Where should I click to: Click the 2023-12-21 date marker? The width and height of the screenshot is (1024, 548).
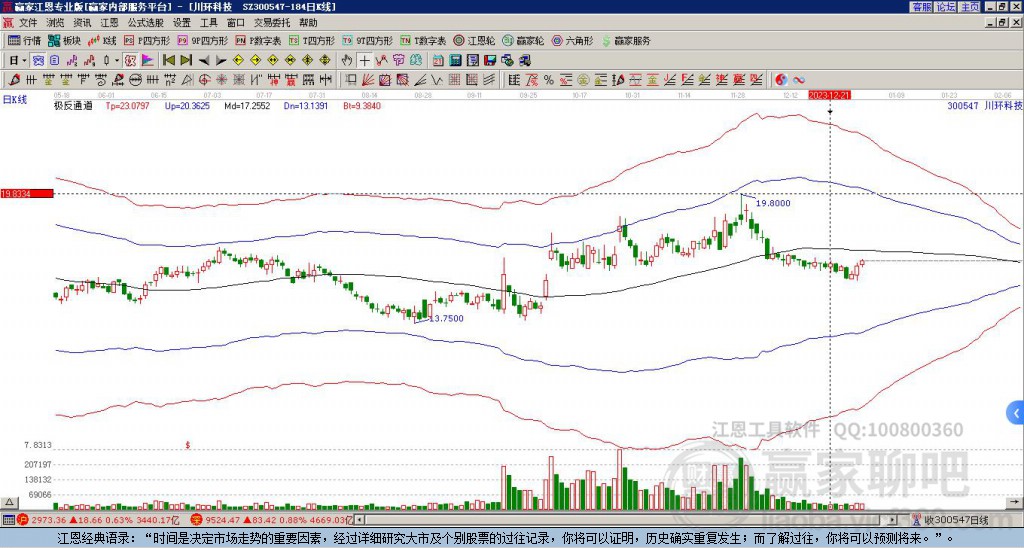[x=829, y=95]
